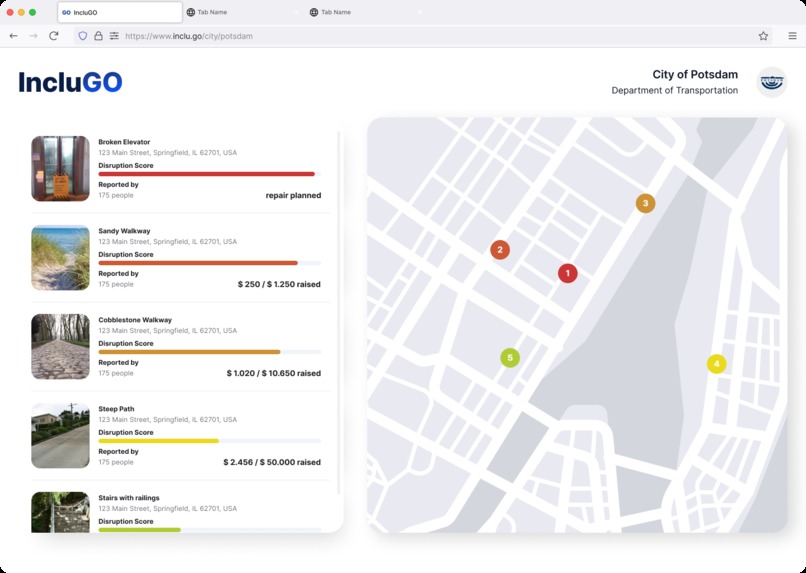
Task: Click the Cobblestone Walkway title
Action: (x=135, y=320)
